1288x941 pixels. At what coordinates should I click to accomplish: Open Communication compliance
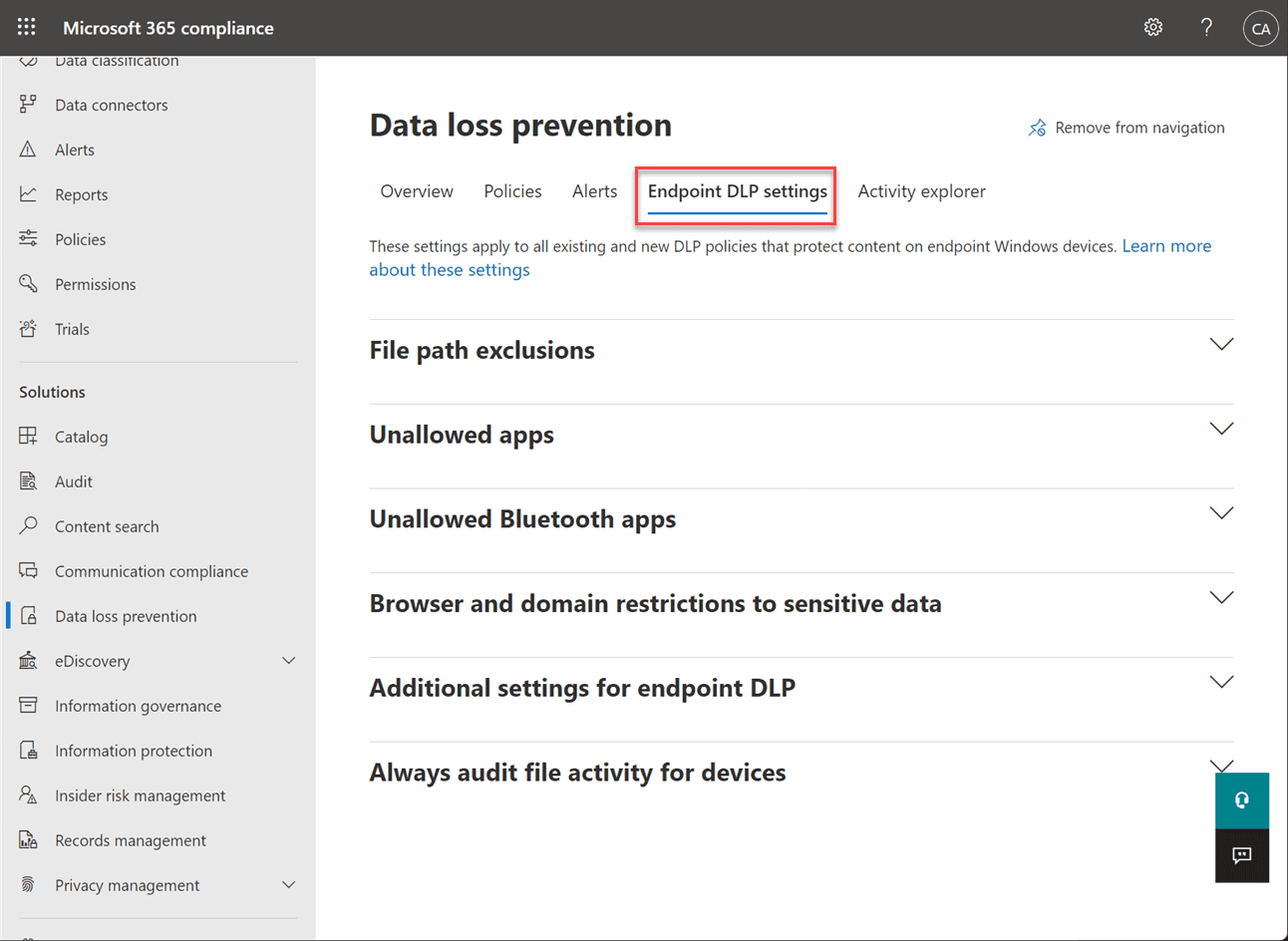click(x=151, y=570)
